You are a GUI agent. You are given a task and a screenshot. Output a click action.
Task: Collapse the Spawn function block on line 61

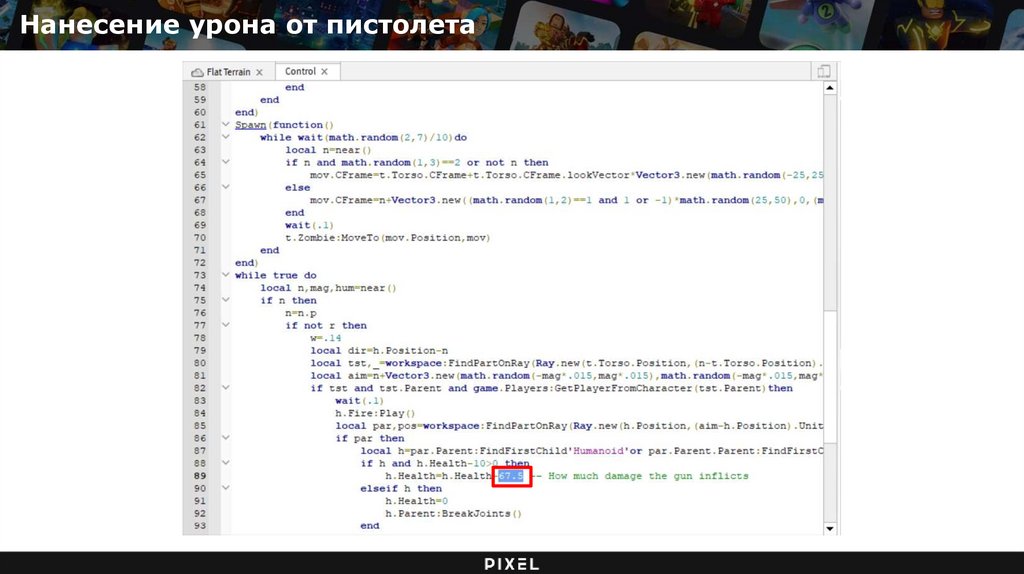coord(225,124)
